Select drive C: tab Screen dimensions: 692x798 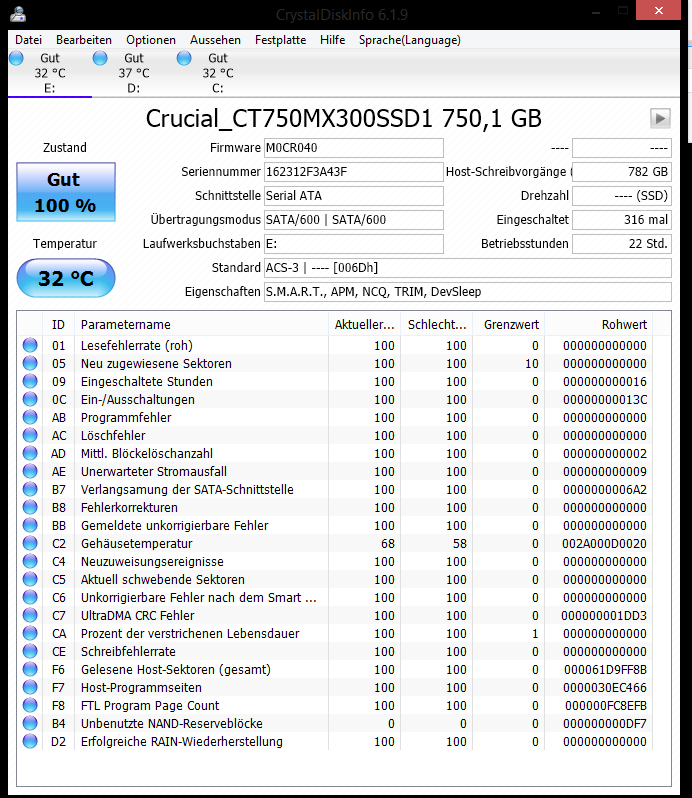tap(218, 73)
